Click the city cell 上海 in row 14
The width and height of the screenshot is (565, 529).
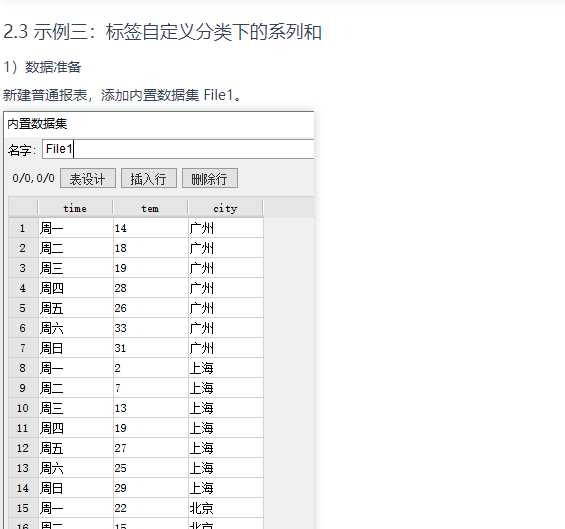coord(226,488)
